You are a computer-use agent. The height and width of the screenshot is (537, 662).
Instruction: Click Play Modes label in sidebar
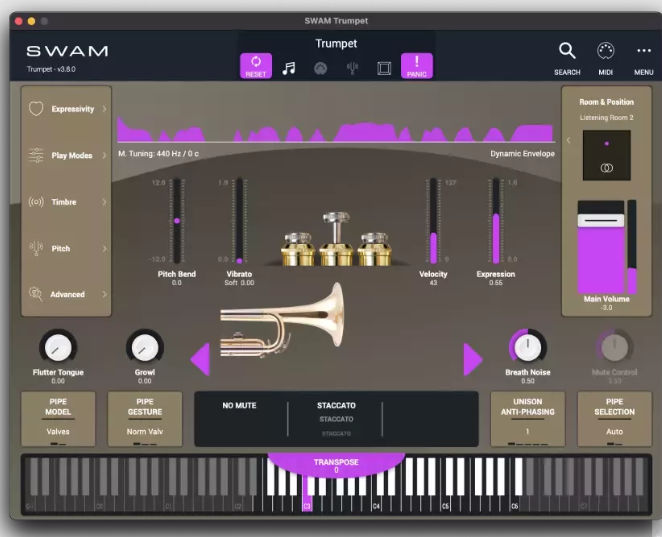(x=72, y=155)
